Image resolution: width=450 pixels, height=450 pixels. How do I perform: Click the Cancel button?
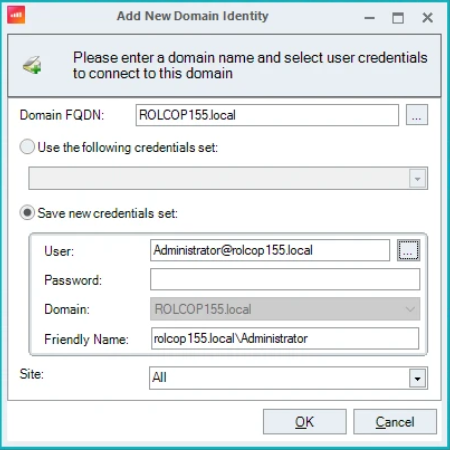tap(395, 422)
